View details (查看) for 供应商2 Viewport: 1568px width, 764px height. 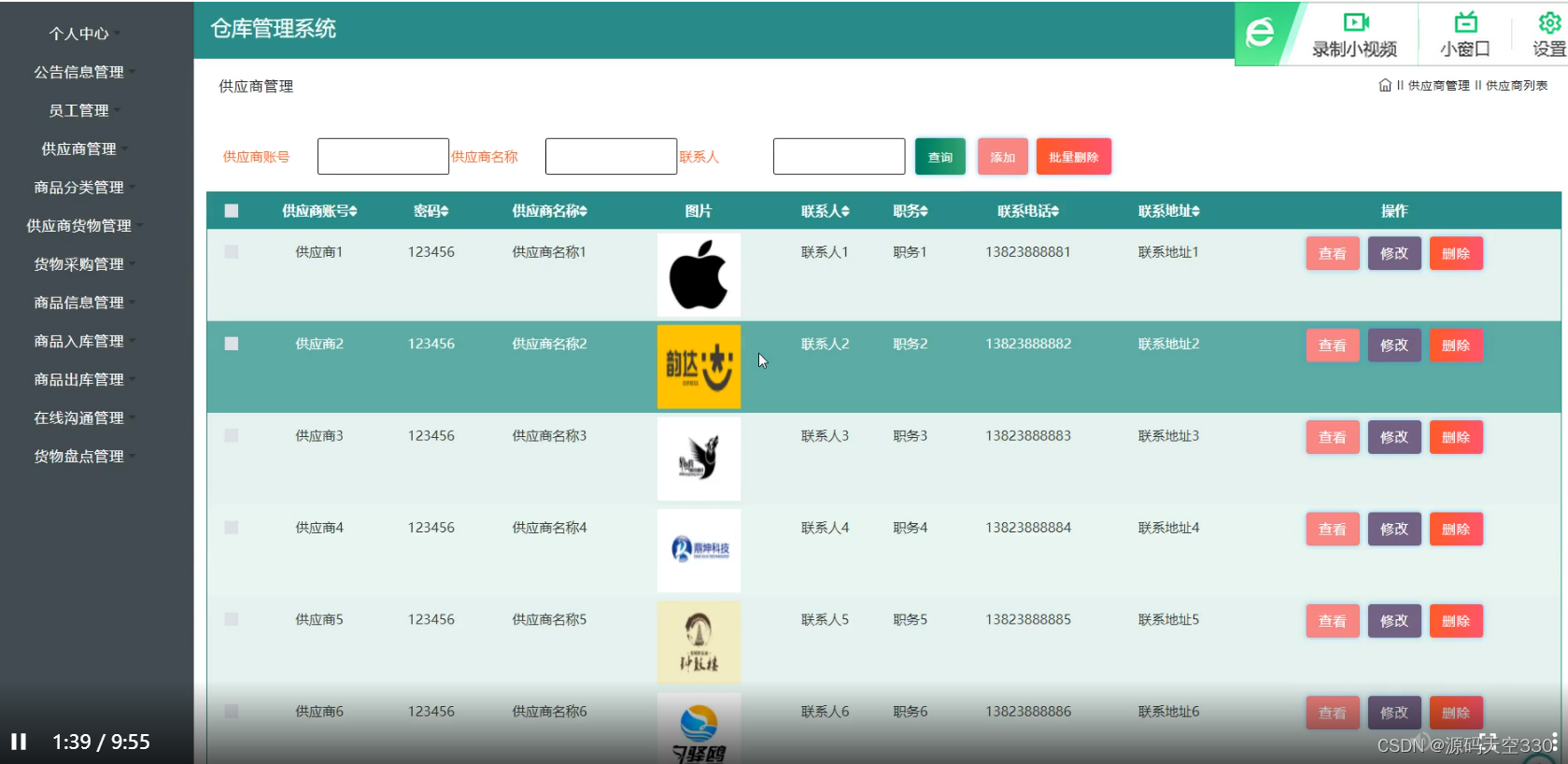click(1333, 346)
